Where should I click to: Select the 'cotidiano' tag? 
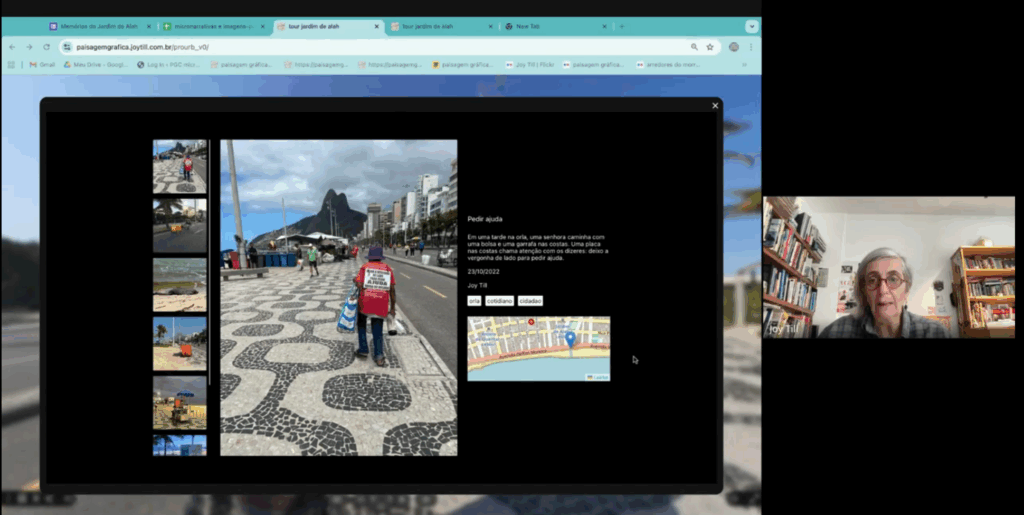[500, 301]
